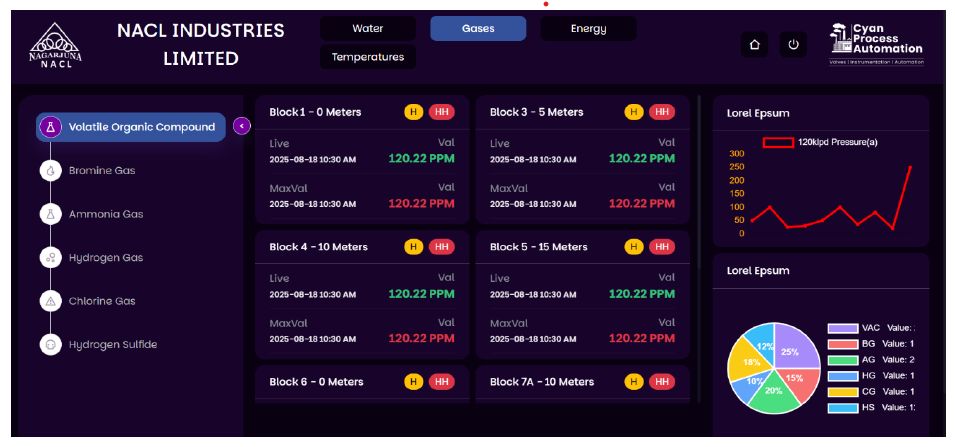This screenshot has width=955, height=447.
Task: Click the Nagarjuna NACL logo
Action: click(56, 46)
